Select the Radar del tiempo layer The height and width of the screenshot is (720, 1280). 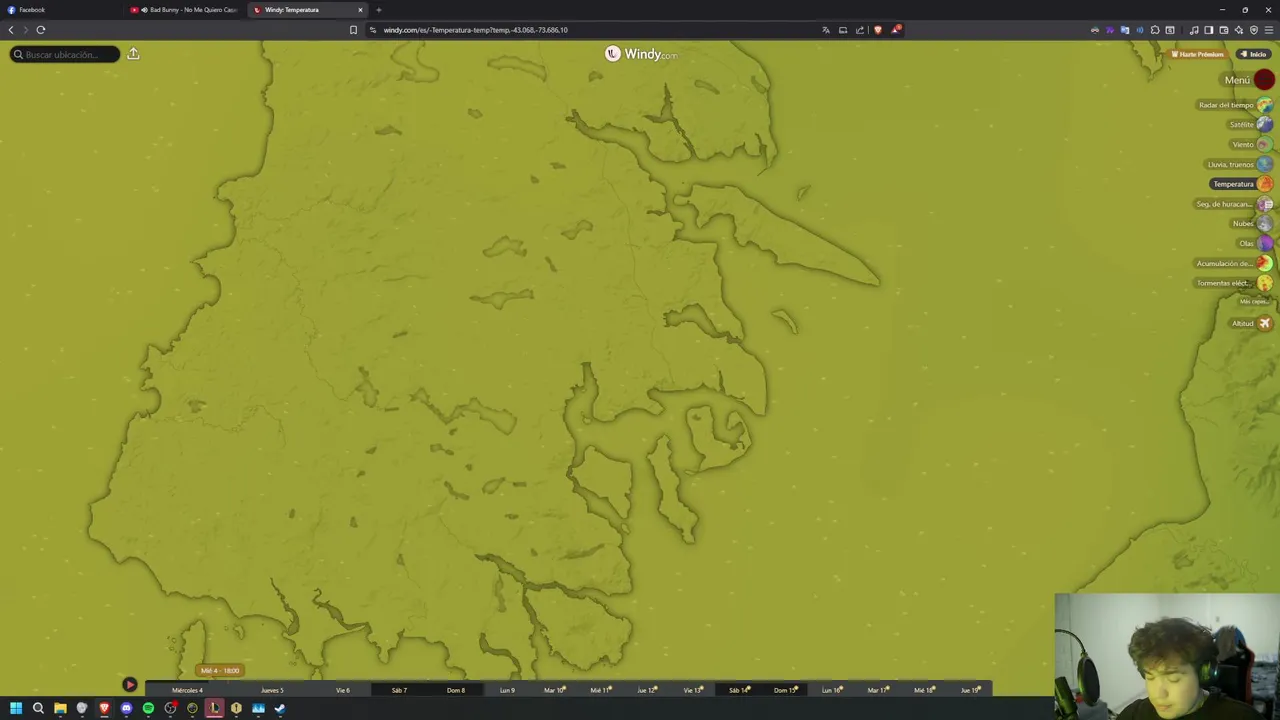(1235, 105)
